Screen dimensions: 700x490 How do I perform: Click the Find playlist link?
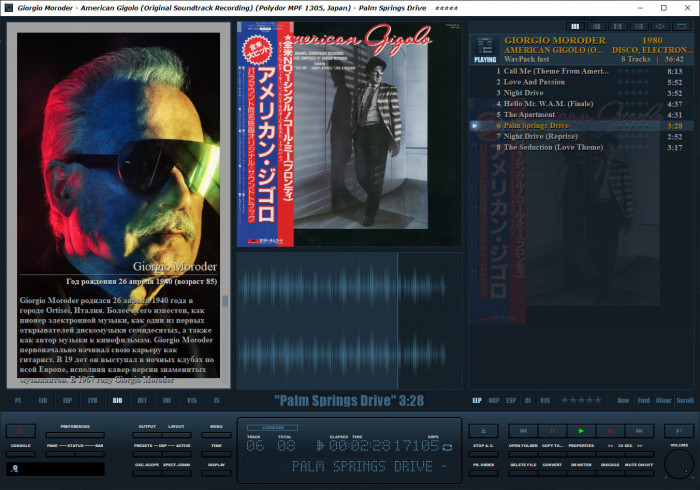click(643, 400)
